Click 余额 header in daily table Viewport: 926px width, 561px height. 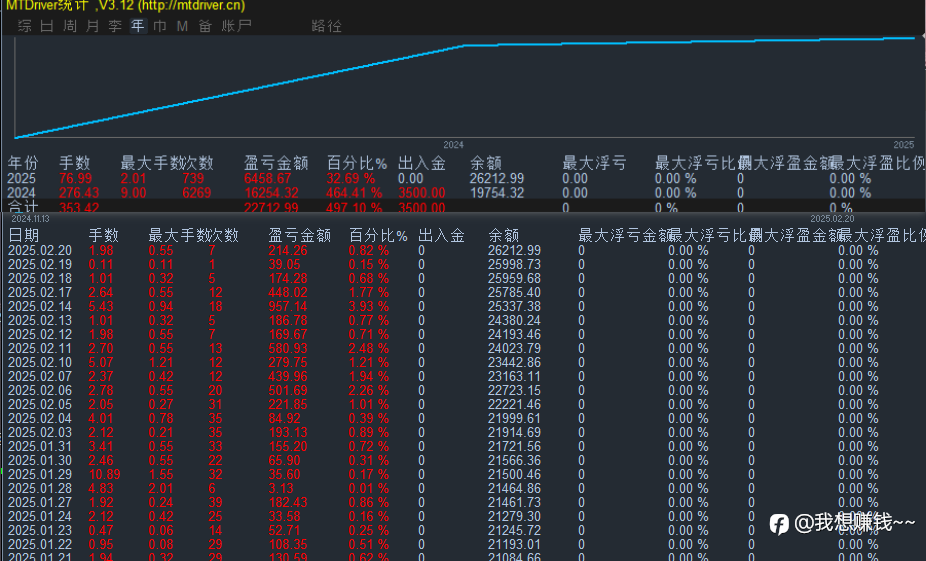503,236
